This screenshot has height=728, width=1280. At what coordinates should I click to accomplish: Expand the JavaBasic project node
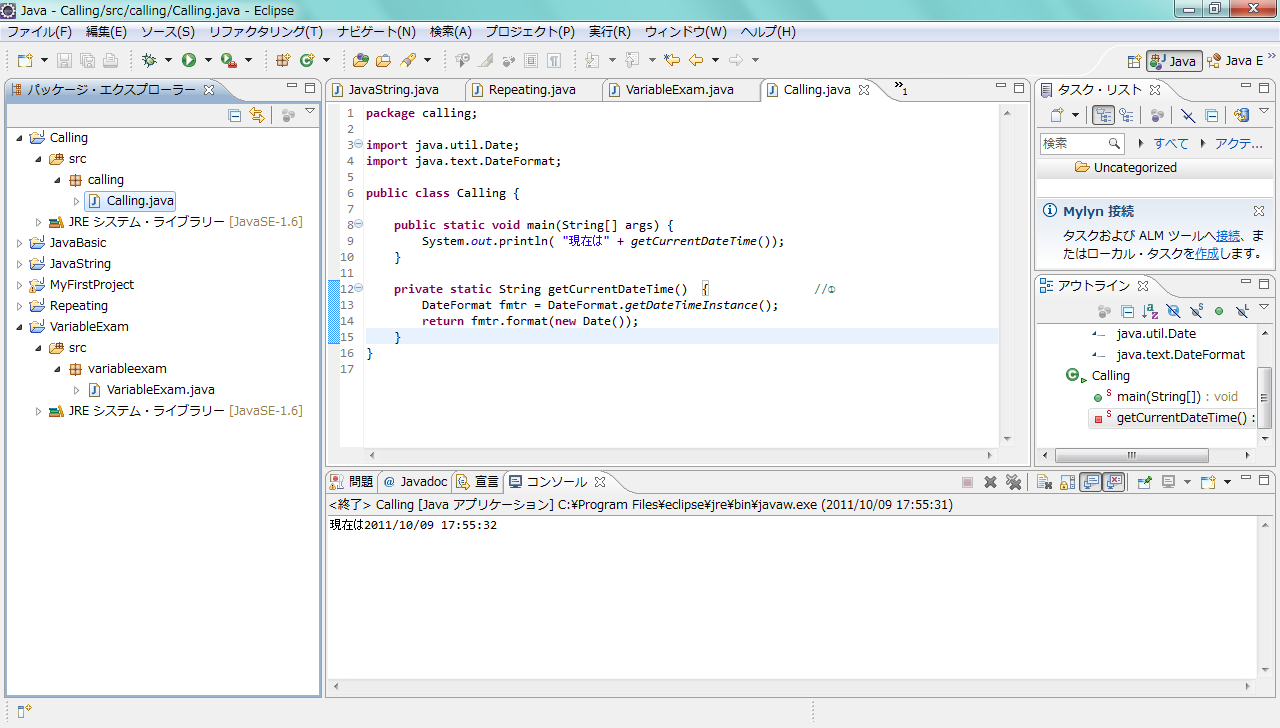point(20,243)
